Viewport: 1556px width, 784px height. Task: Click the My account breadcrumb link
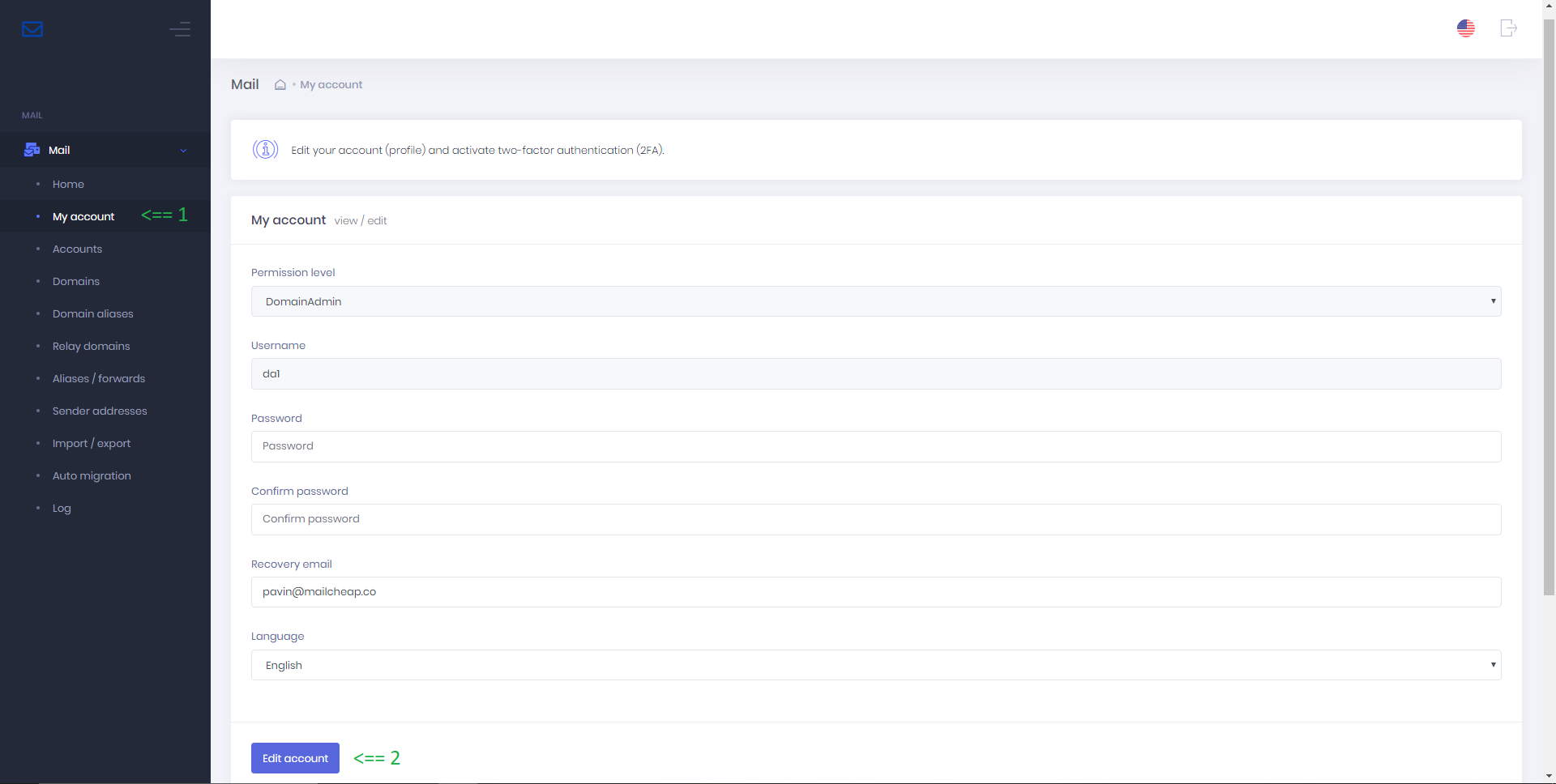pyautogui.click(x=331, y=85)
